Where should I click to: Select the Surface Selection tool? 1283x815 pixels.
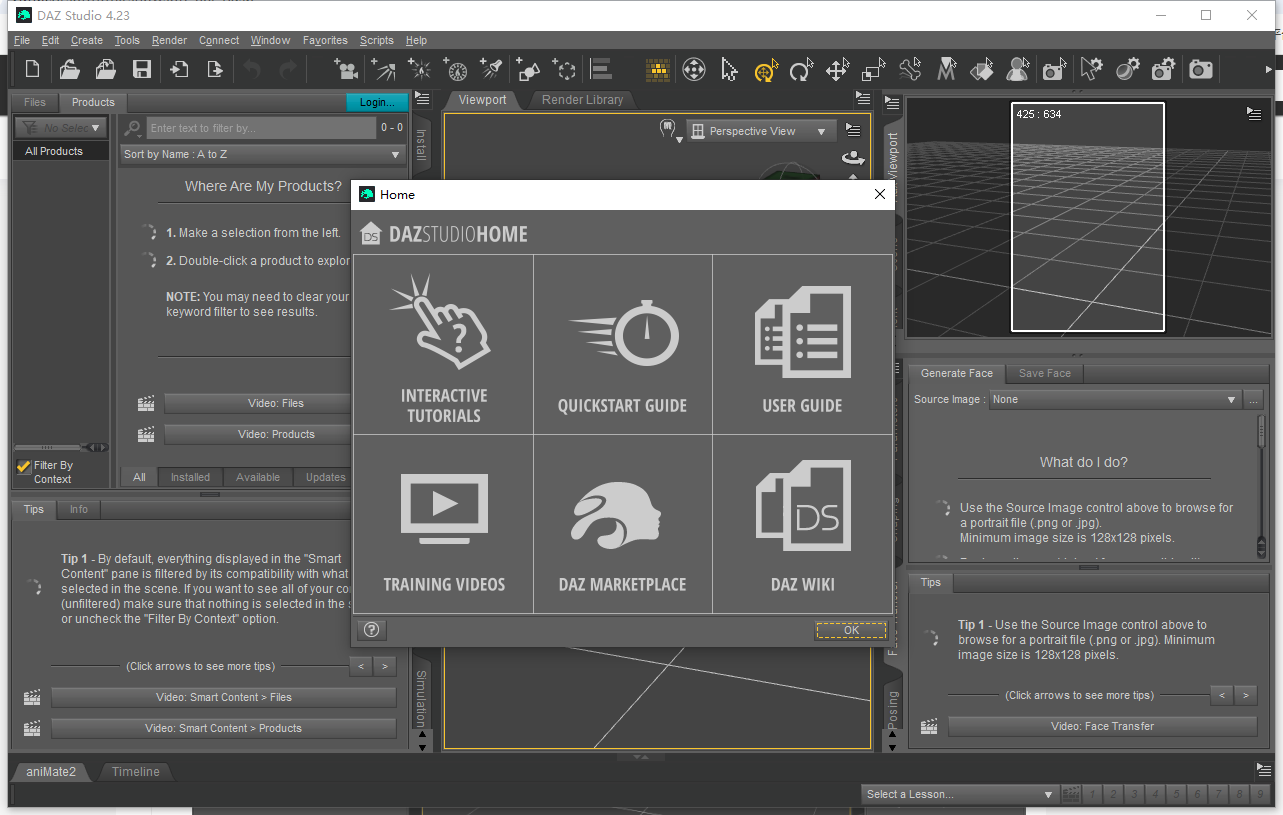(983, 69)
